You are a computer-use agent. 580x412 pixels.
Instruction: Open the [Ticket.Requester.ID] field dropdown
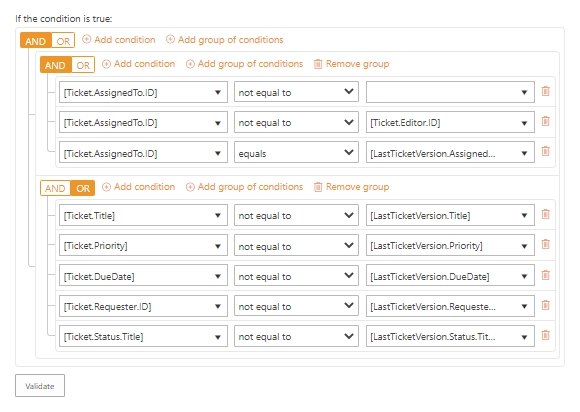tap(143, 306)
